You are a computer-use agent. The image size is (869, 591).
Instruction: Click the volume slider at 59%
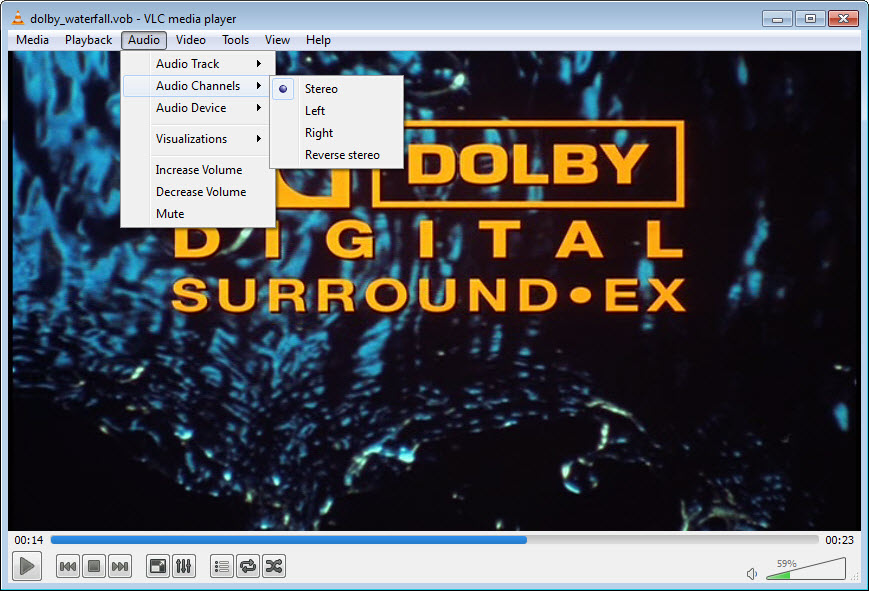click(806, 570)
